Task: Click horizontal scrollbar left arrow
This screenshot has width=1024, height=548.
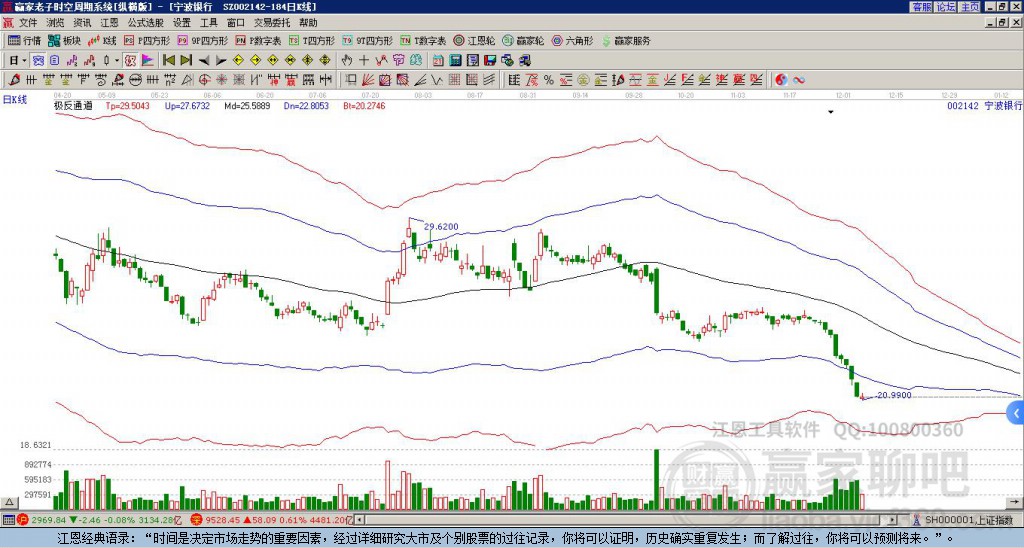Action: [x=359, y=520]
